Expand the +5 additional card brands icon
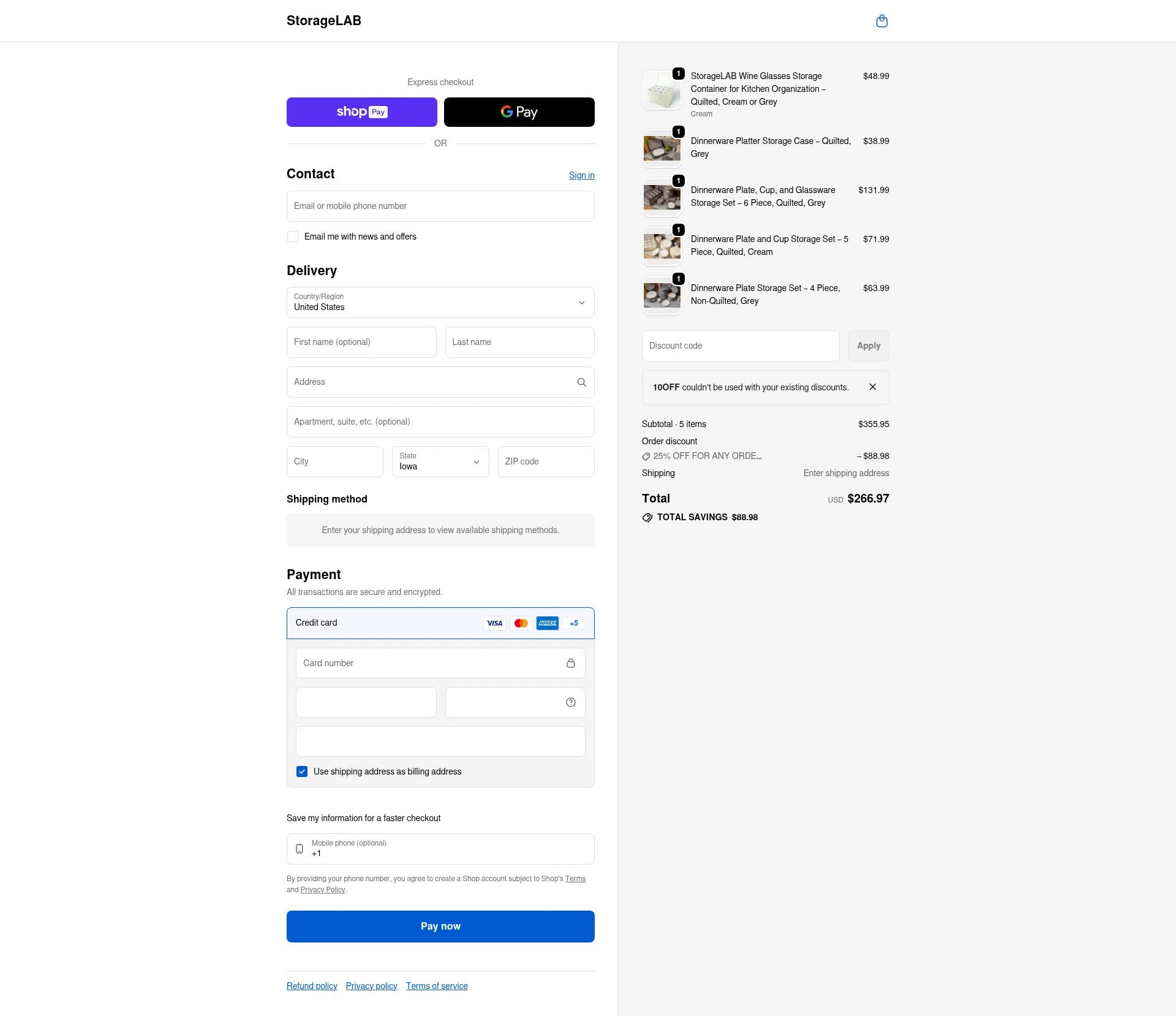This screenshot has width=1176, height=1016. 573,623
